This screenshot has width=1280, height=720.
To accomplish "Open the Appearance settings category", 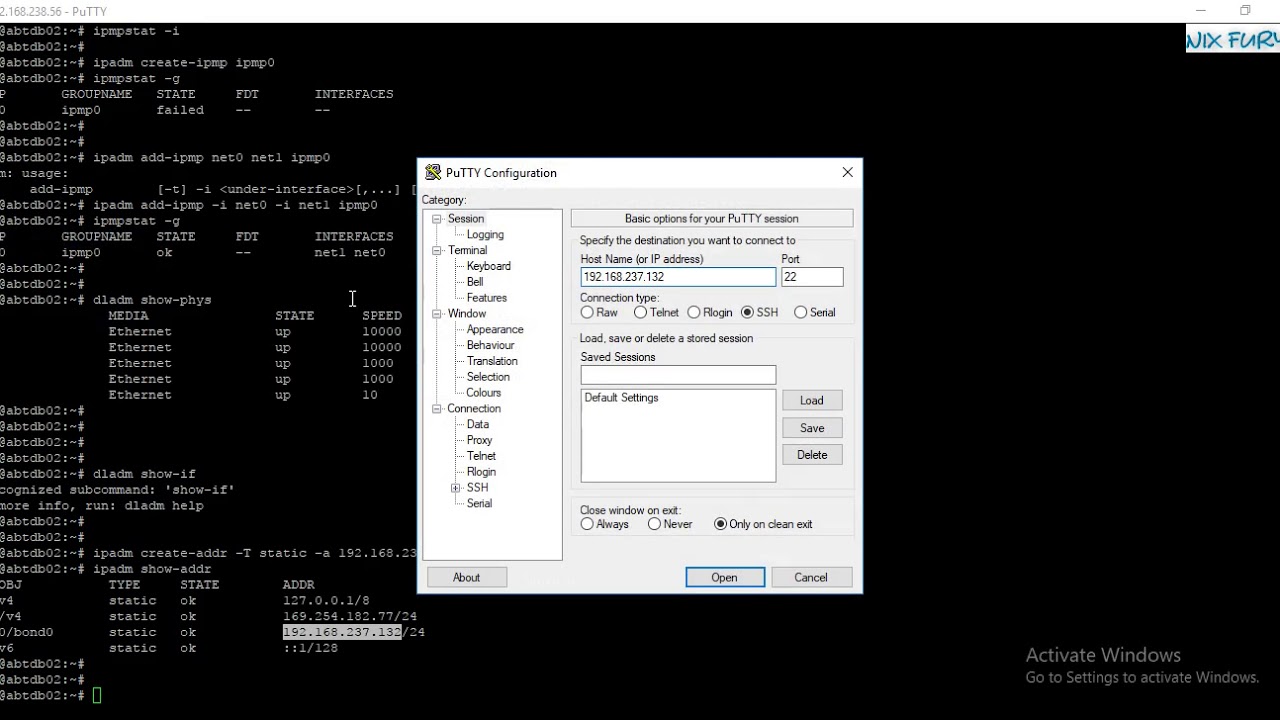I will coord(495,330).
